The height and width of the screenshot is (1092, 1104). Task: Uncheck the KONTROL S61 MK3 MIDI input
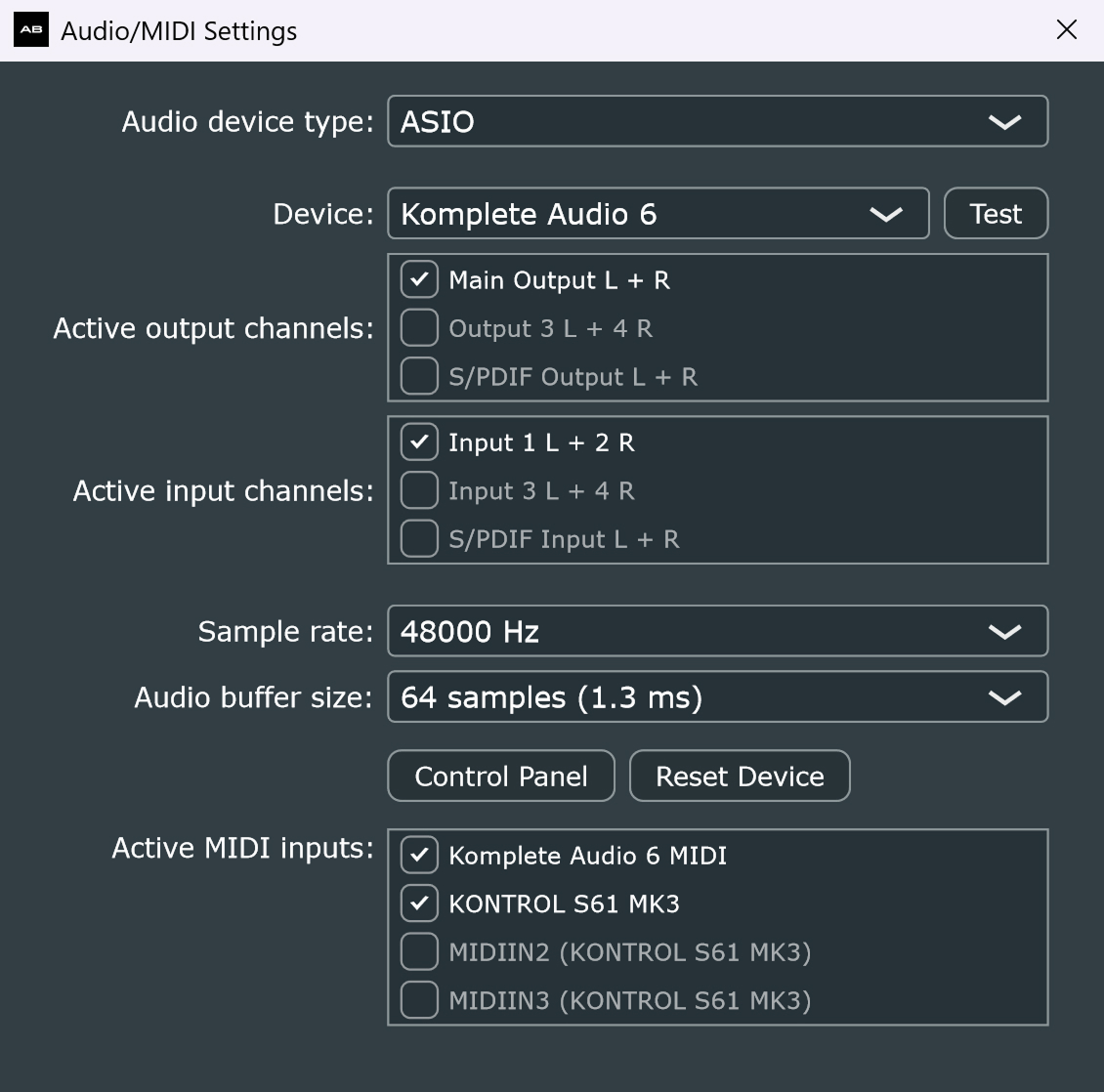tap(419, 904)
